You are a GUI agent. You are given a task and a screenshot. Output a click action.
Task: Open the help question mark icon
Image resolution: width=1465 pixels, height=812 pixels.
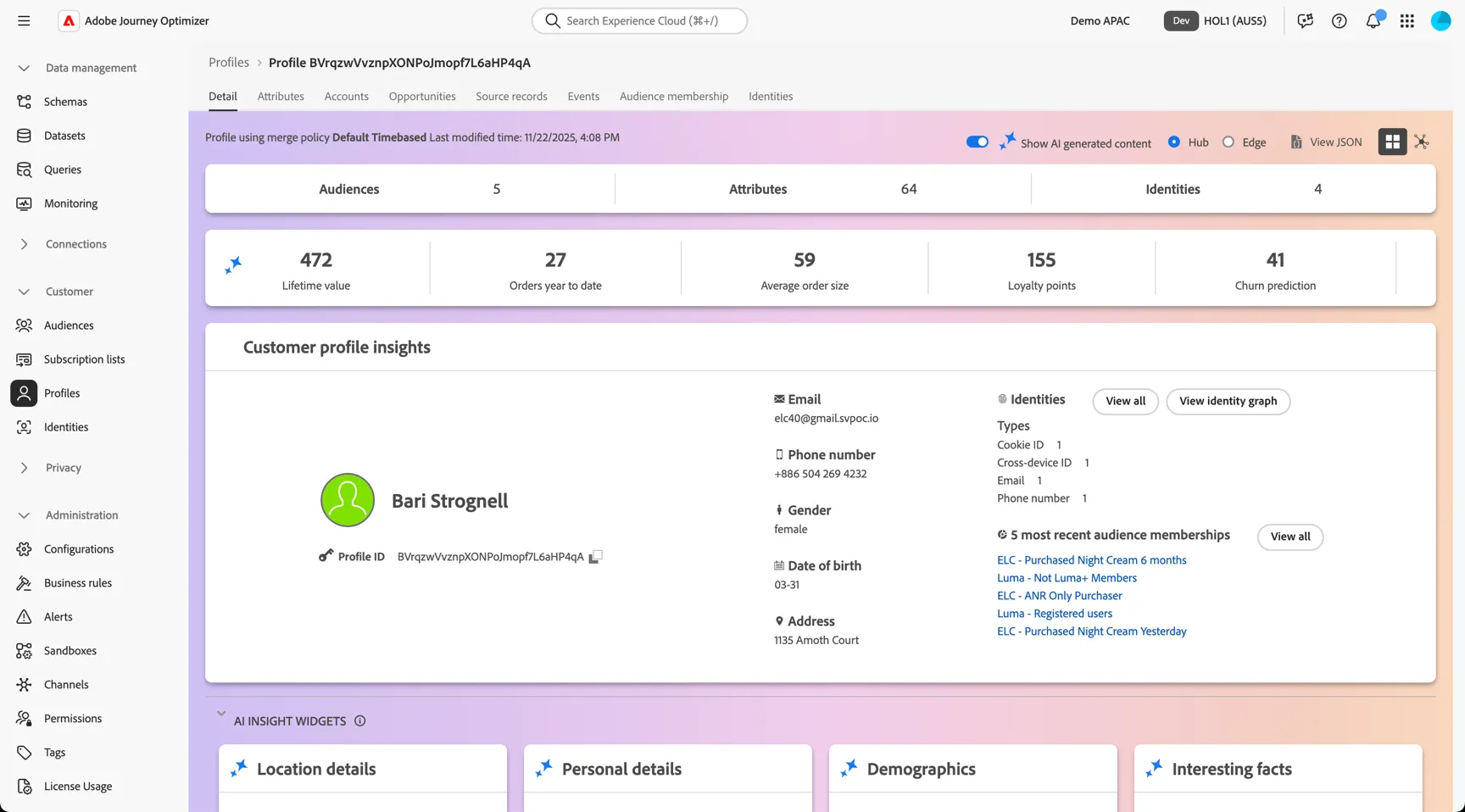pyautogui.click(x=1339, y=20)
